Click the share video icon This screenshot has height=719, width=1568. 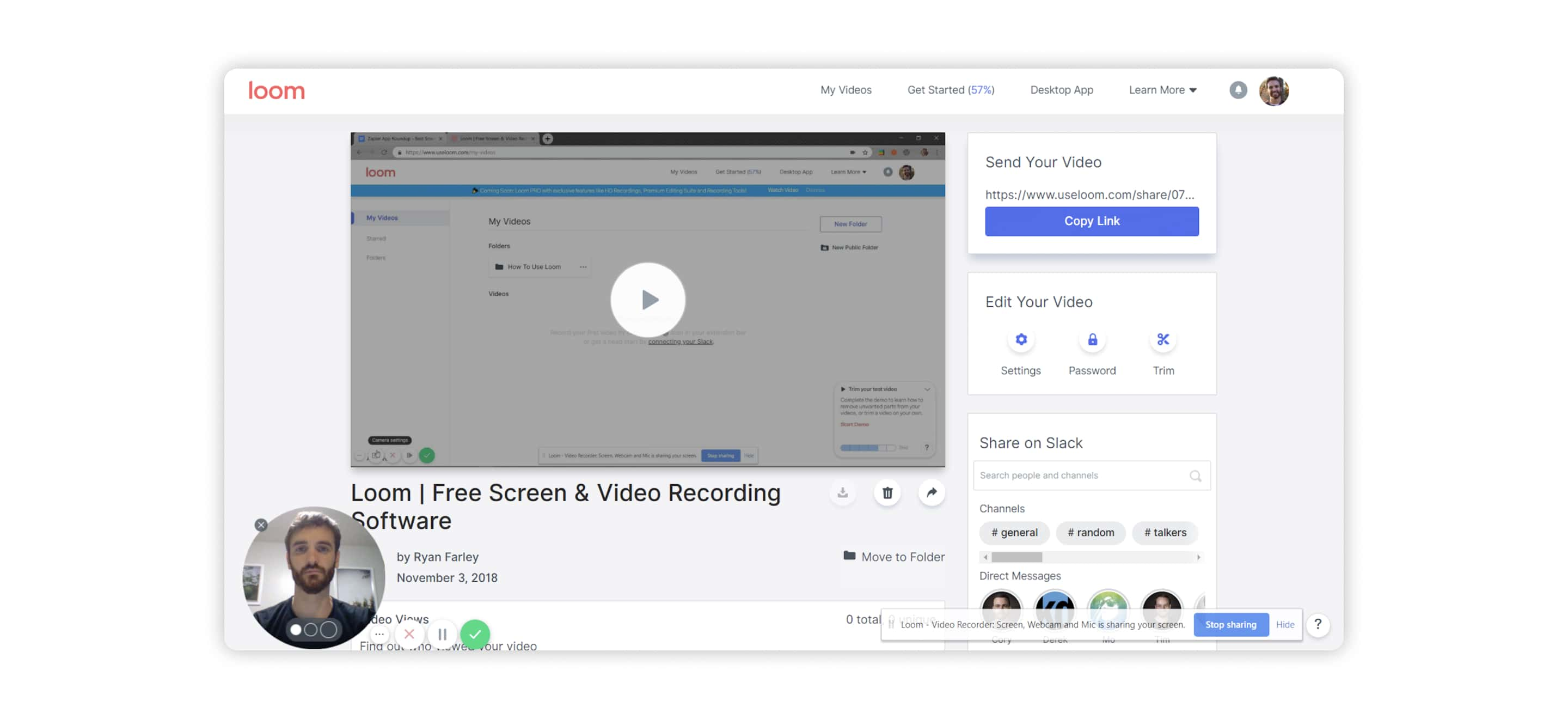click(929, 492)
